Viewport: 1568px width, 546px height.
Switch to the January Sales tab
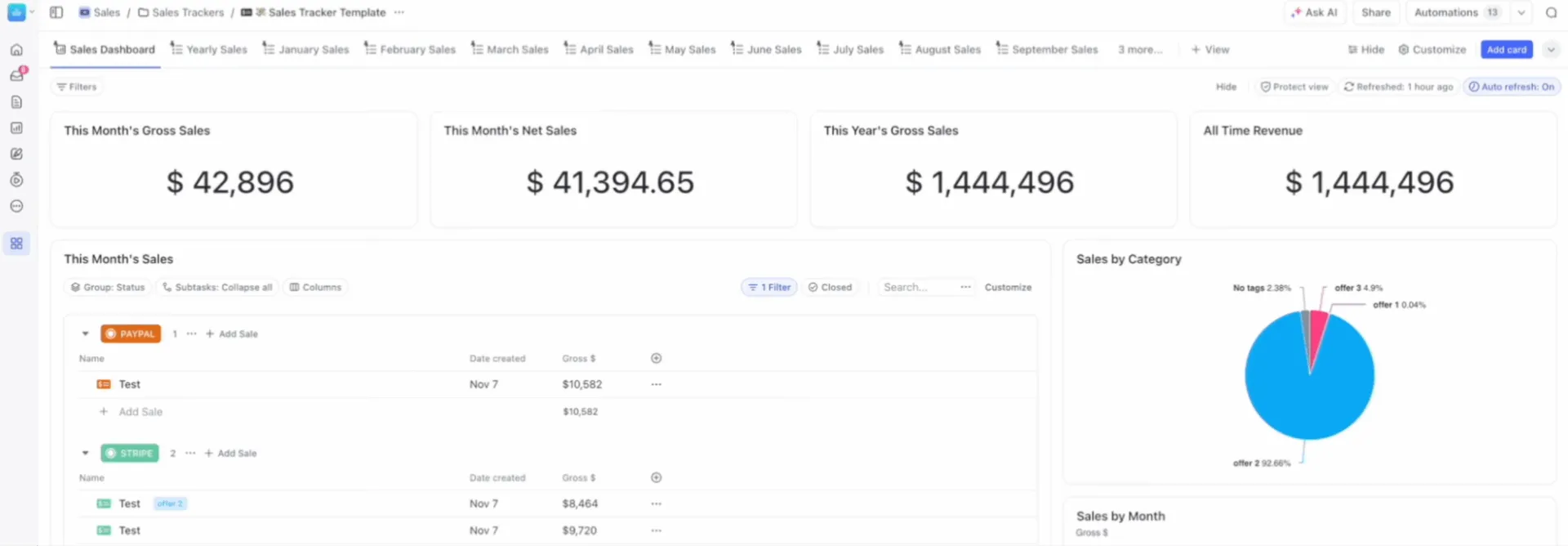click(305, 50)
